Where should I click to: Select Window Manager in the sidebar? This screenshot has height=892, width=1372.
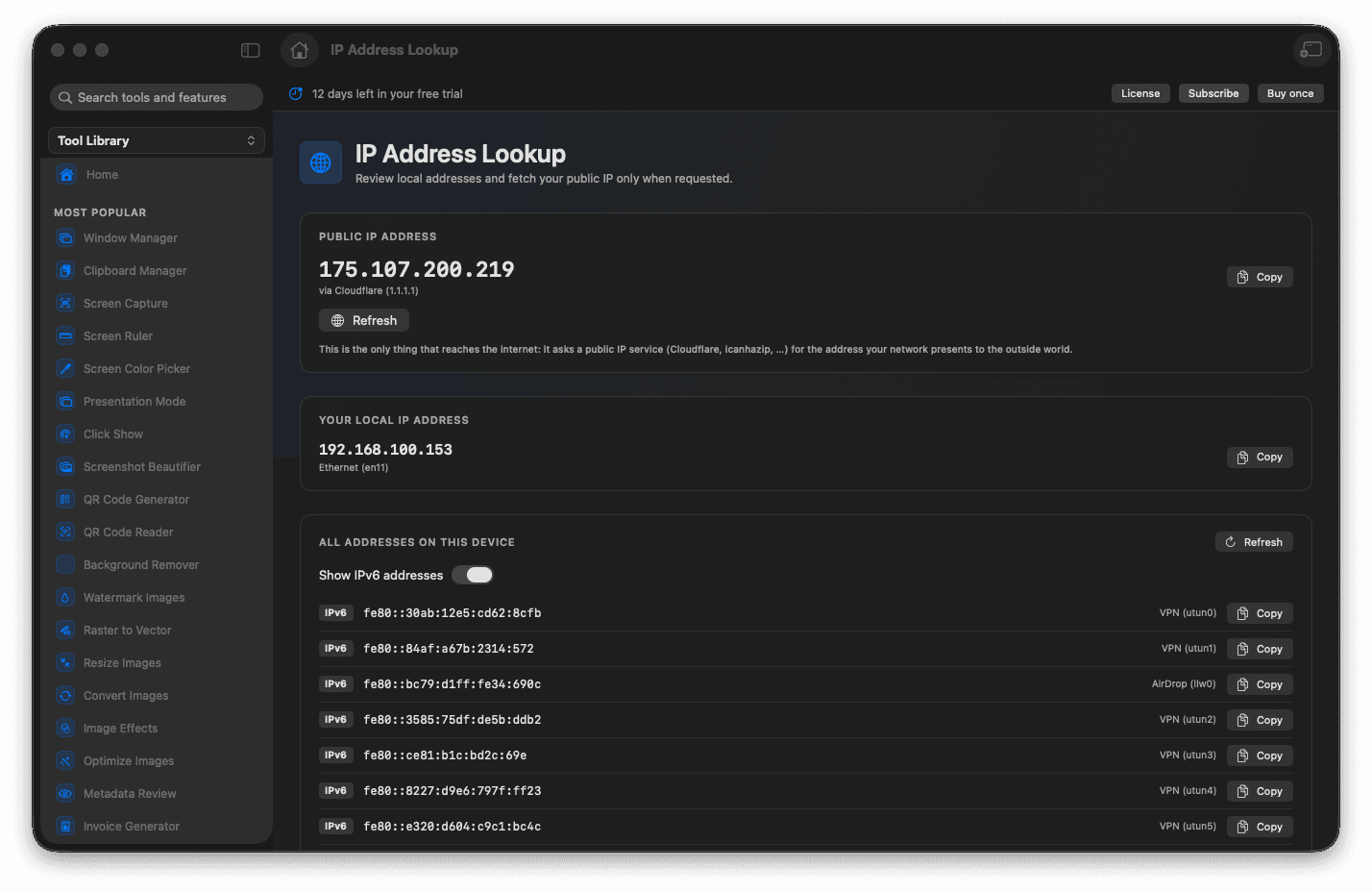[x=158, y=238]
